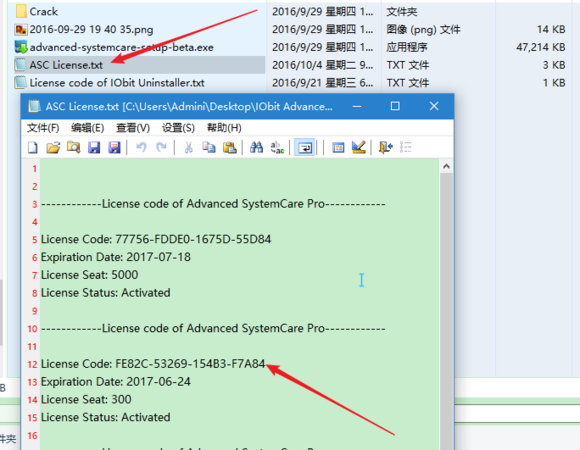
Task: Minimize the ASC License.txt window
Action: click(x=357, y=106)
